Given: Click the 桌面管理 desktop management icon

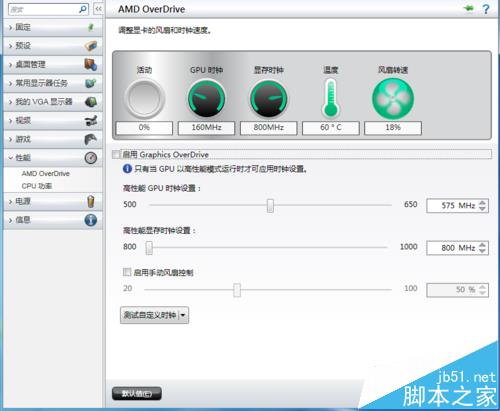Looking at the screenshot, I should point(91,64).
